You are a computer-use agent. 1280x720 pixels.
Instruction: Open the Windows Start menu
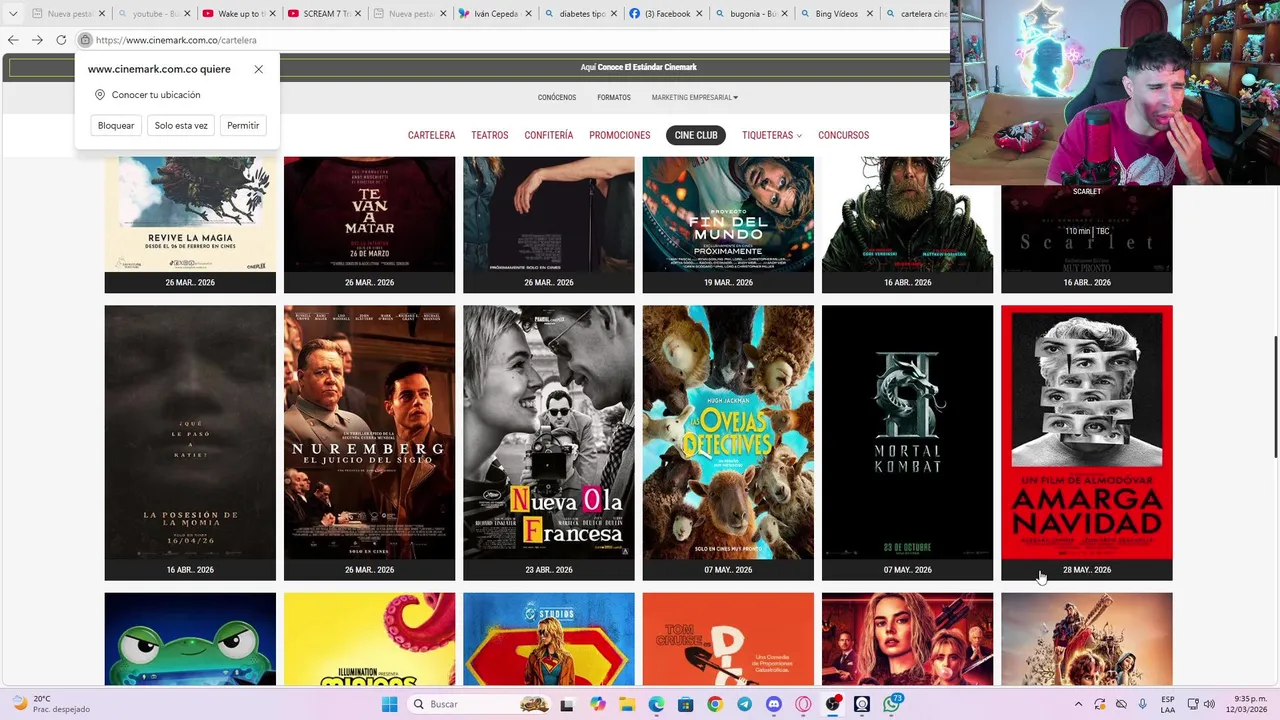[x=389, y=704]
